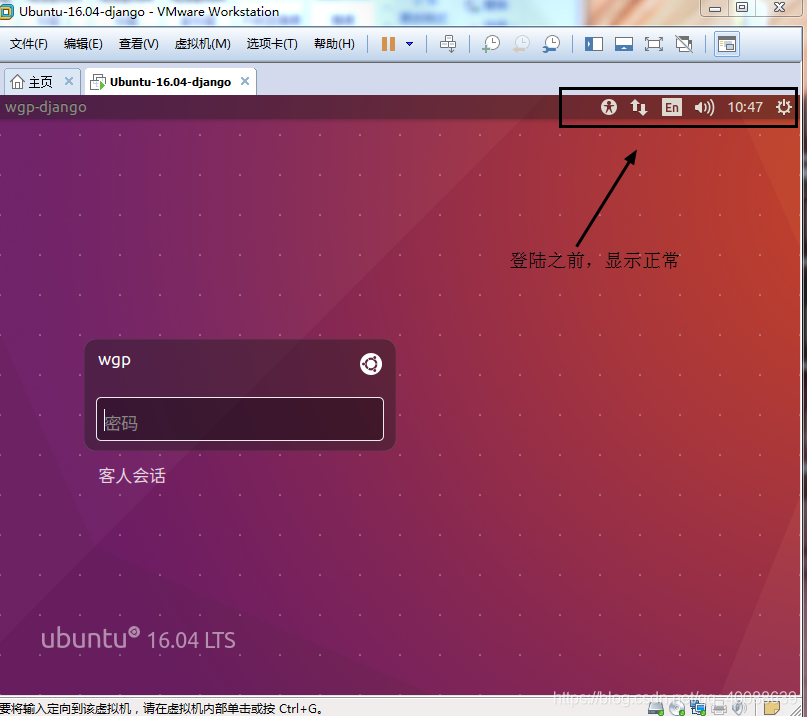Close the 主页 tab
Image resolution: width=807 pixels, height=717 pixels.
click(69, 81)
